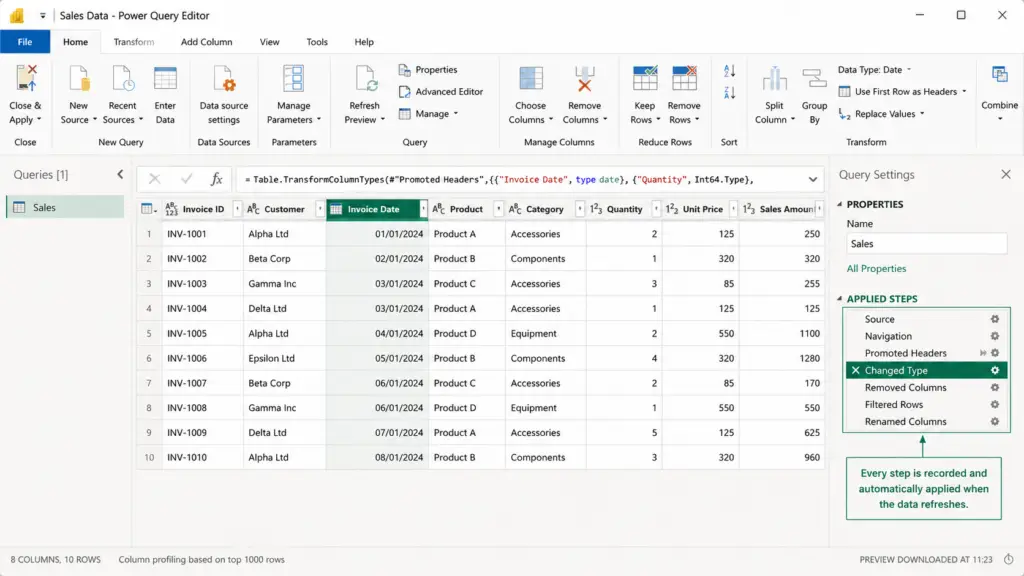Switch to the Help tab
This screenshot has height=576, width=1024.
pyautogui.click(x=364, y=42)
